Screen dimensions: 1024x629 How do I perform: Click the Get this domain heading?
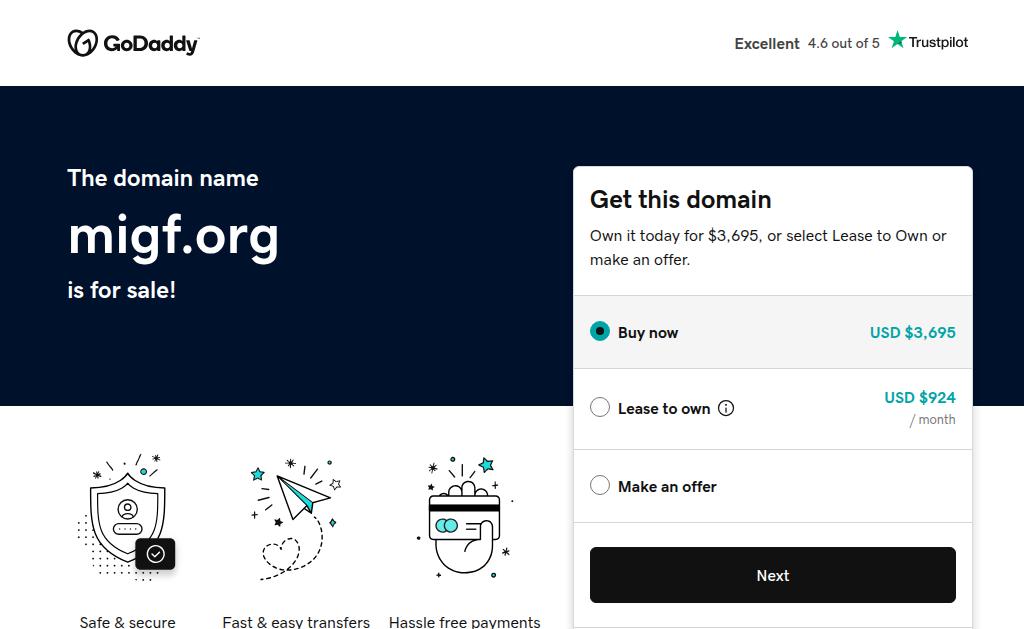point(680,199)
